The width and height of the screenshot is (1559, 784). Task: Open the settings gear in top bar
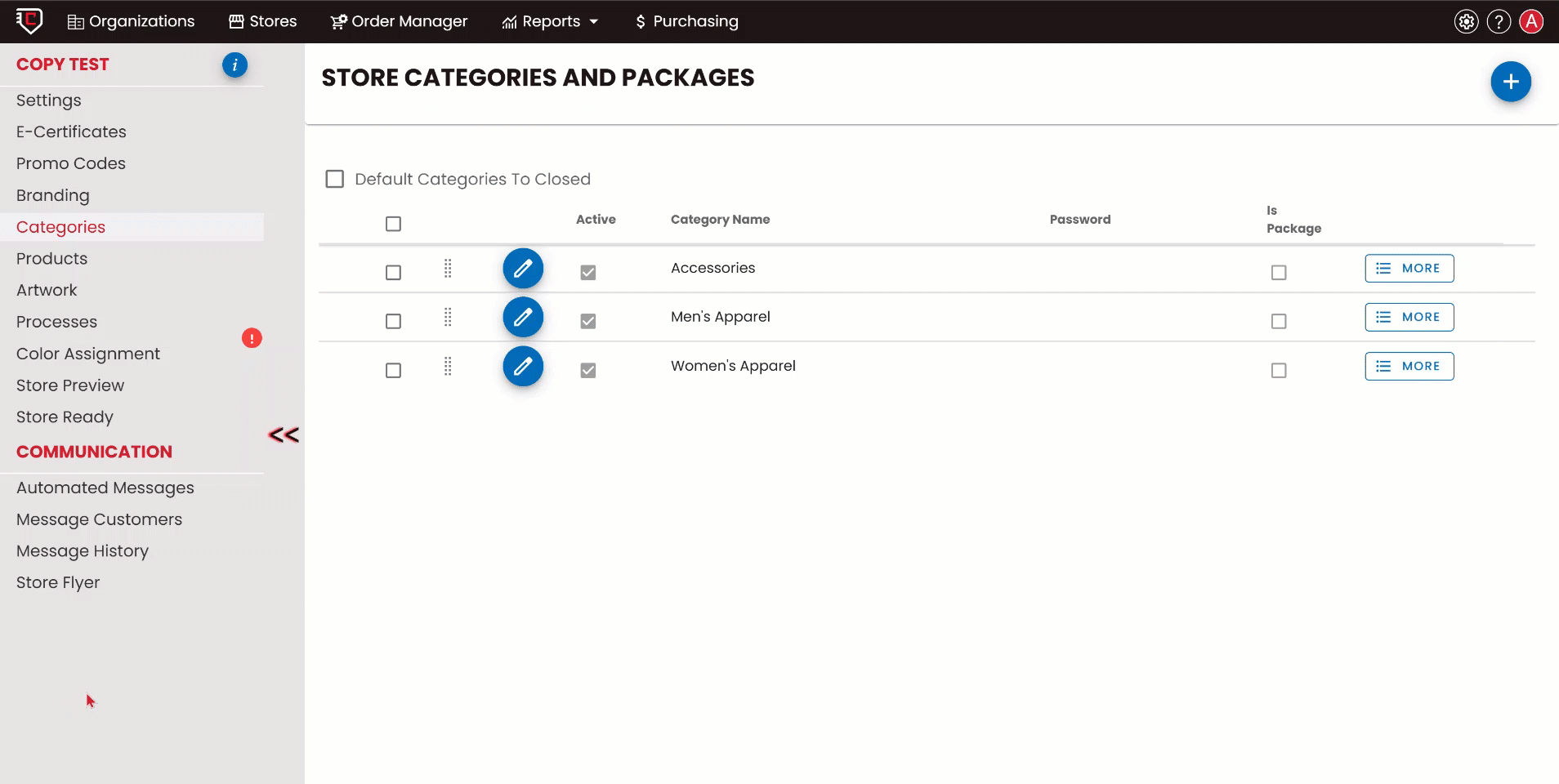(x=1466, y=22)
